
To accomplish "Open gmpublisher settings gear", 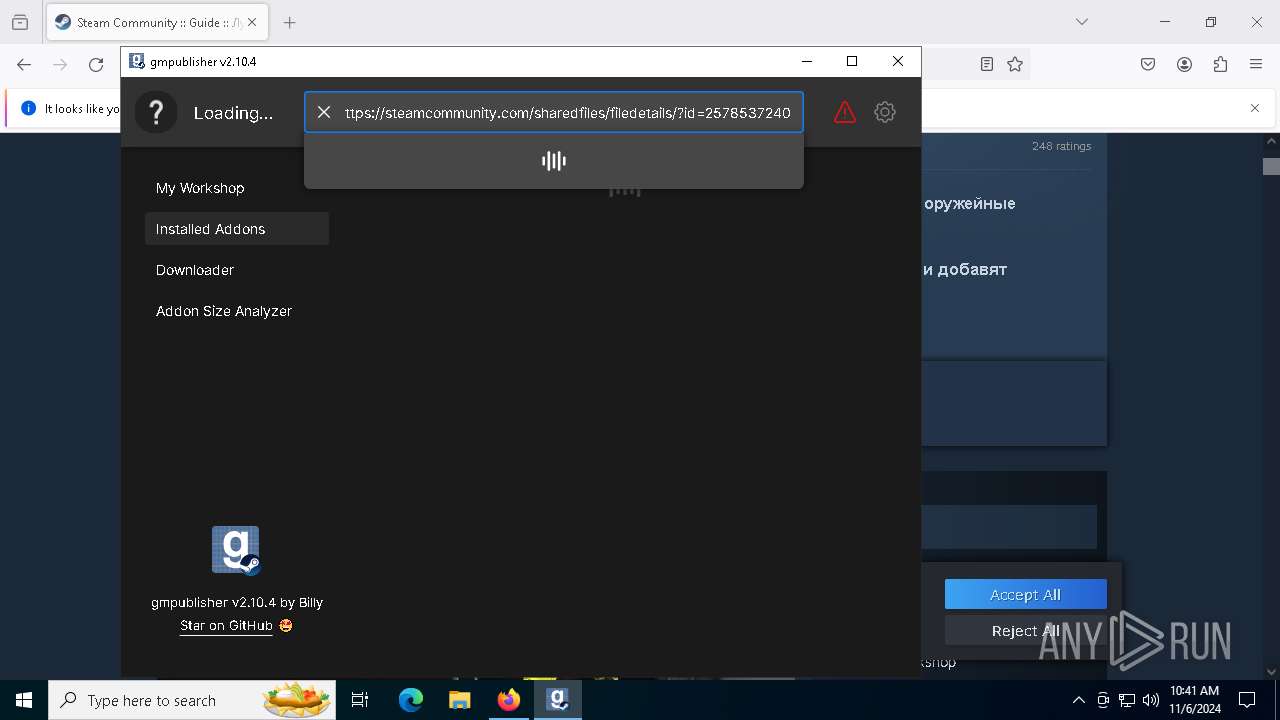I will [x=885, y=112].
